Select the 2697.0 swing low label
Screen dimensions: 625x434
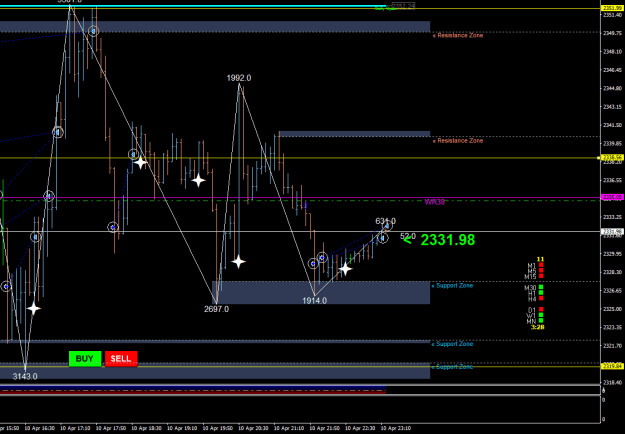pyautogui.click(x=216, y=309)
